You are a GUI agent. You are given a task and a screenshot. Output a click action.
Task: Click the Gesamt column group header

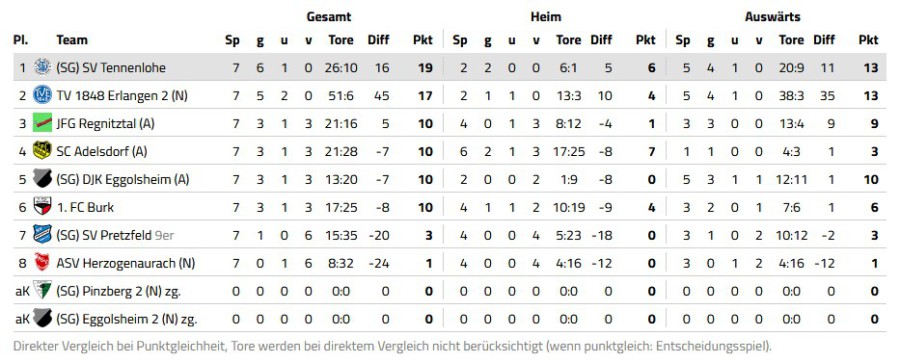tap(328, 17)
